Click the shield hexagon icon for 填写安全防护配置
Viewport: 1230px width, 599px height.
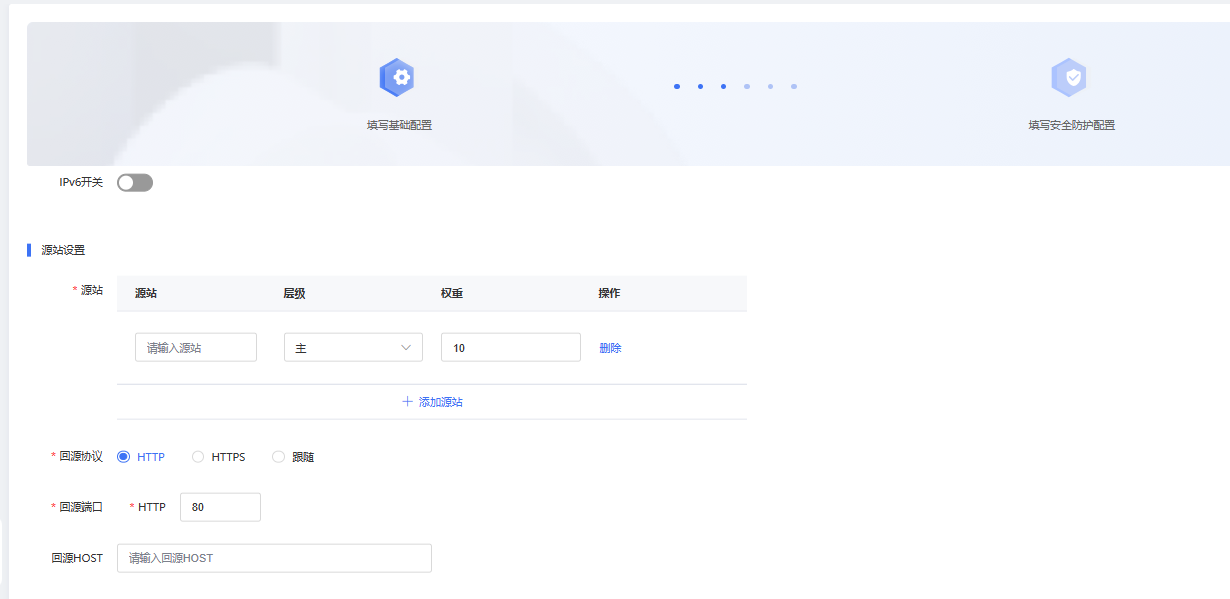click(1069, 77)
